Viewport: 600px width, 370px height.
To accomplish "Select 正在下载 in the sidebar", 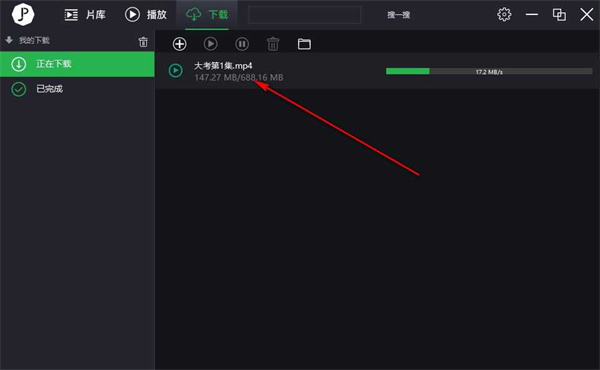I will (77, 64).
